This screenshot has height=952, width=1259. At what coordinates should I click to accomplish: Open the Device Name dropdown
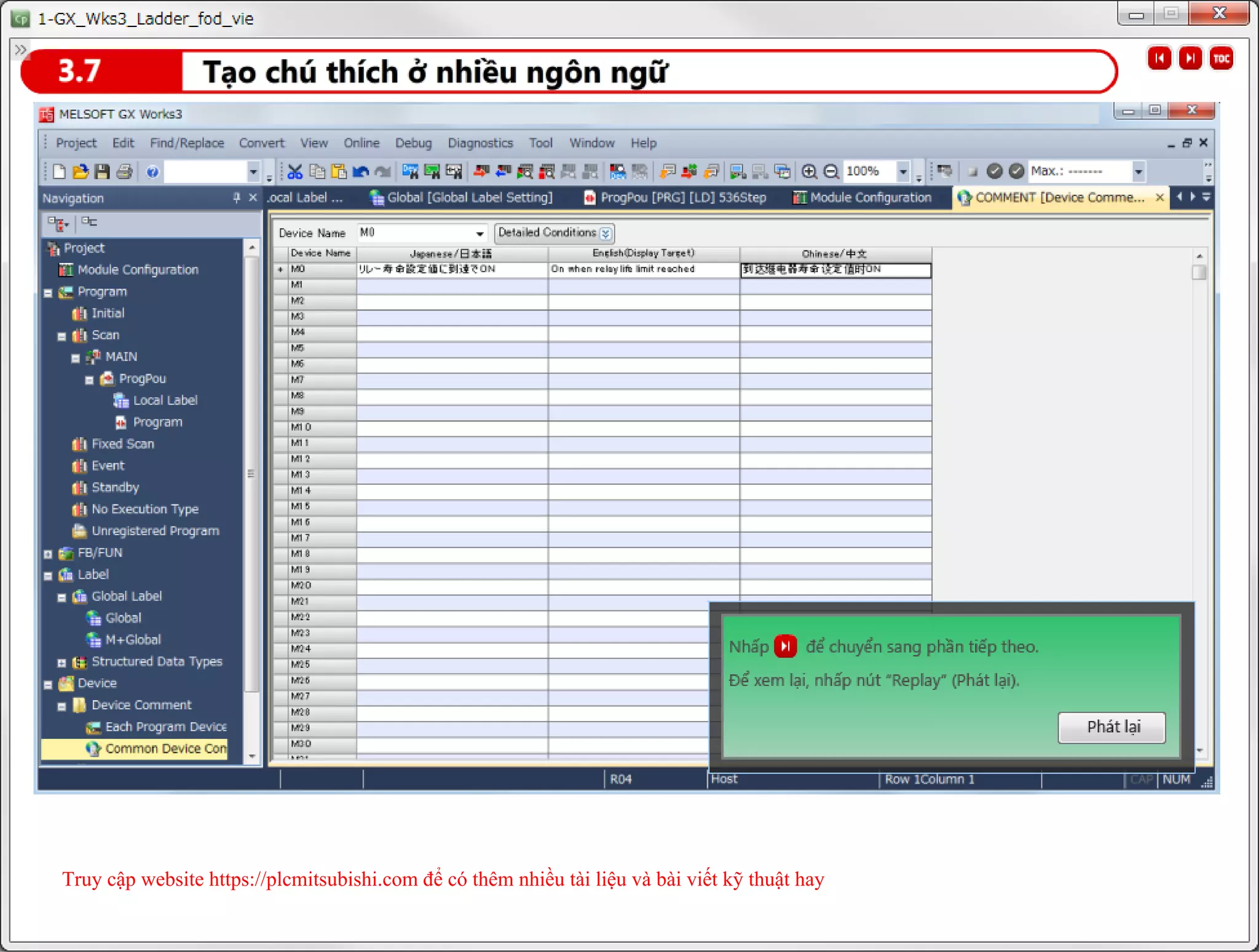coord(480,234)
